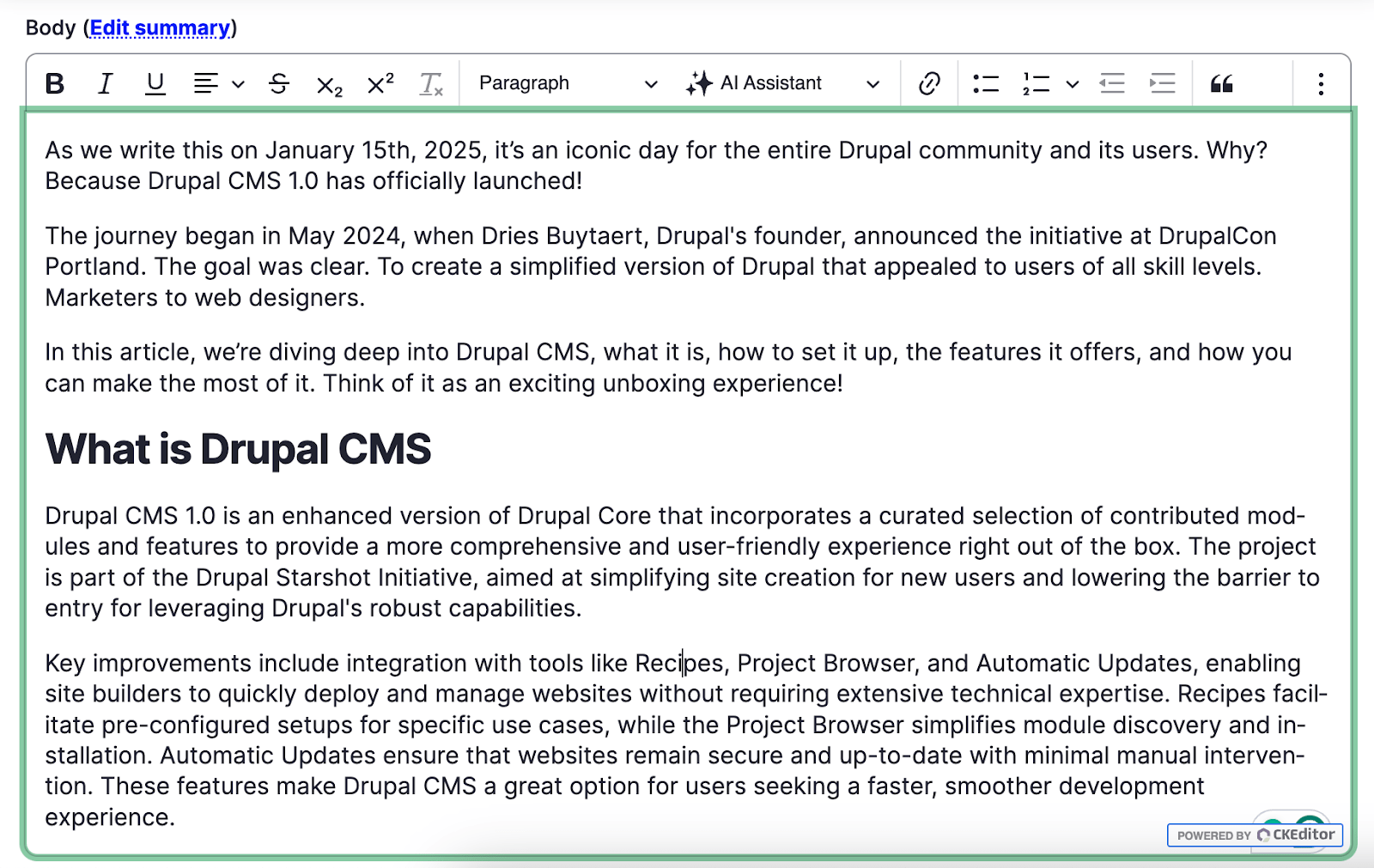Apply underline formatting
Screen dimensions: 1374x868
pyautogui.click(x=155, y=83)
